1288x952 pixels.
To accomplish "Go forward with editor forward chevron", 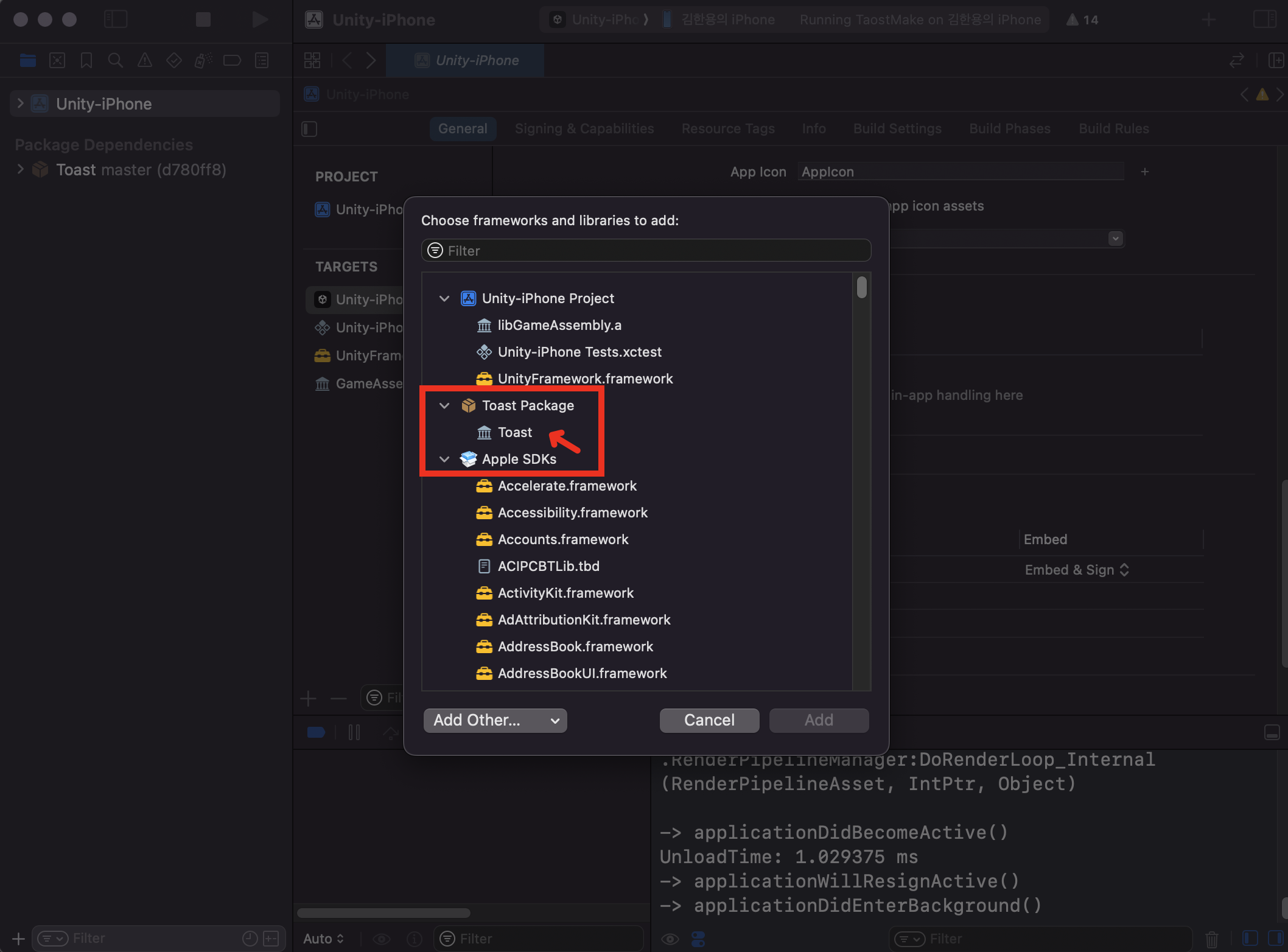I will coord(371,60).
